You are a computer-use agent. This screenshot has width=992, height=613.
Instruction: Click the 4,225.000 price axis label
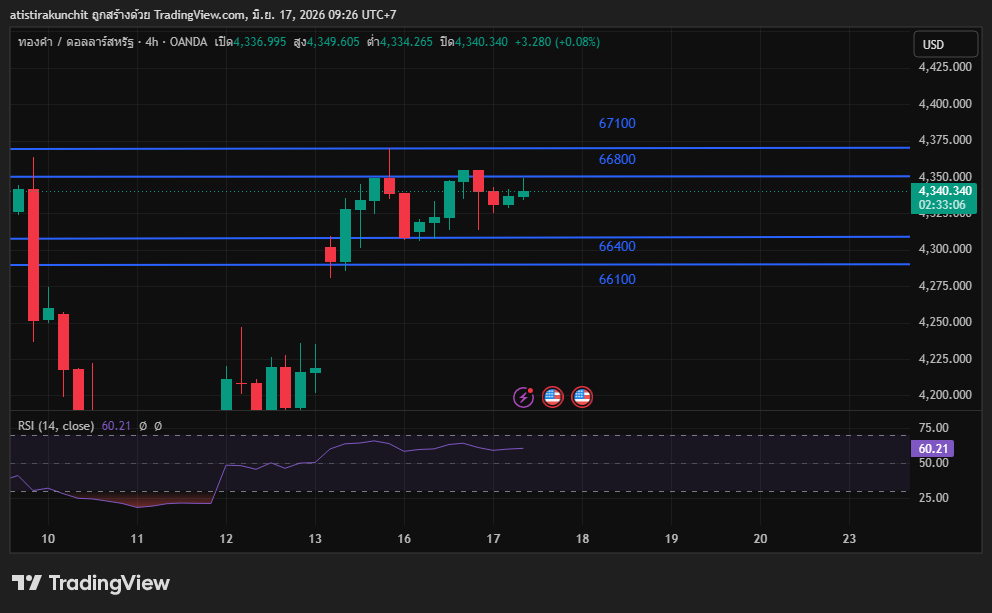click(x=945, y=359)
